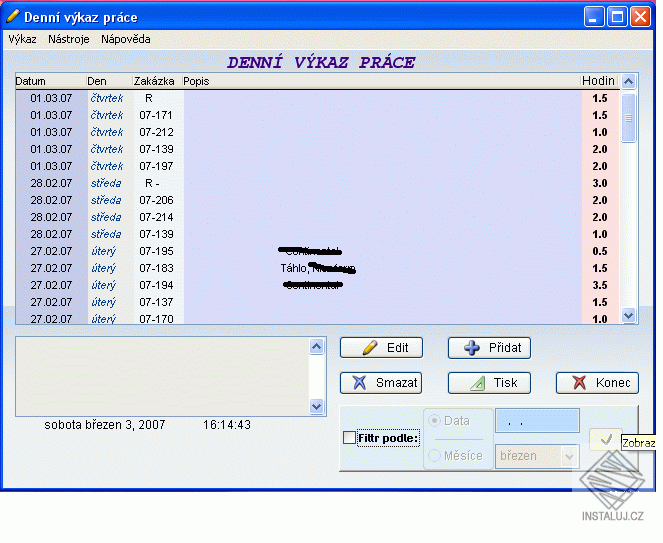Click the Konec button label
This screenshot has height=543, width=663.
(613, 383)
